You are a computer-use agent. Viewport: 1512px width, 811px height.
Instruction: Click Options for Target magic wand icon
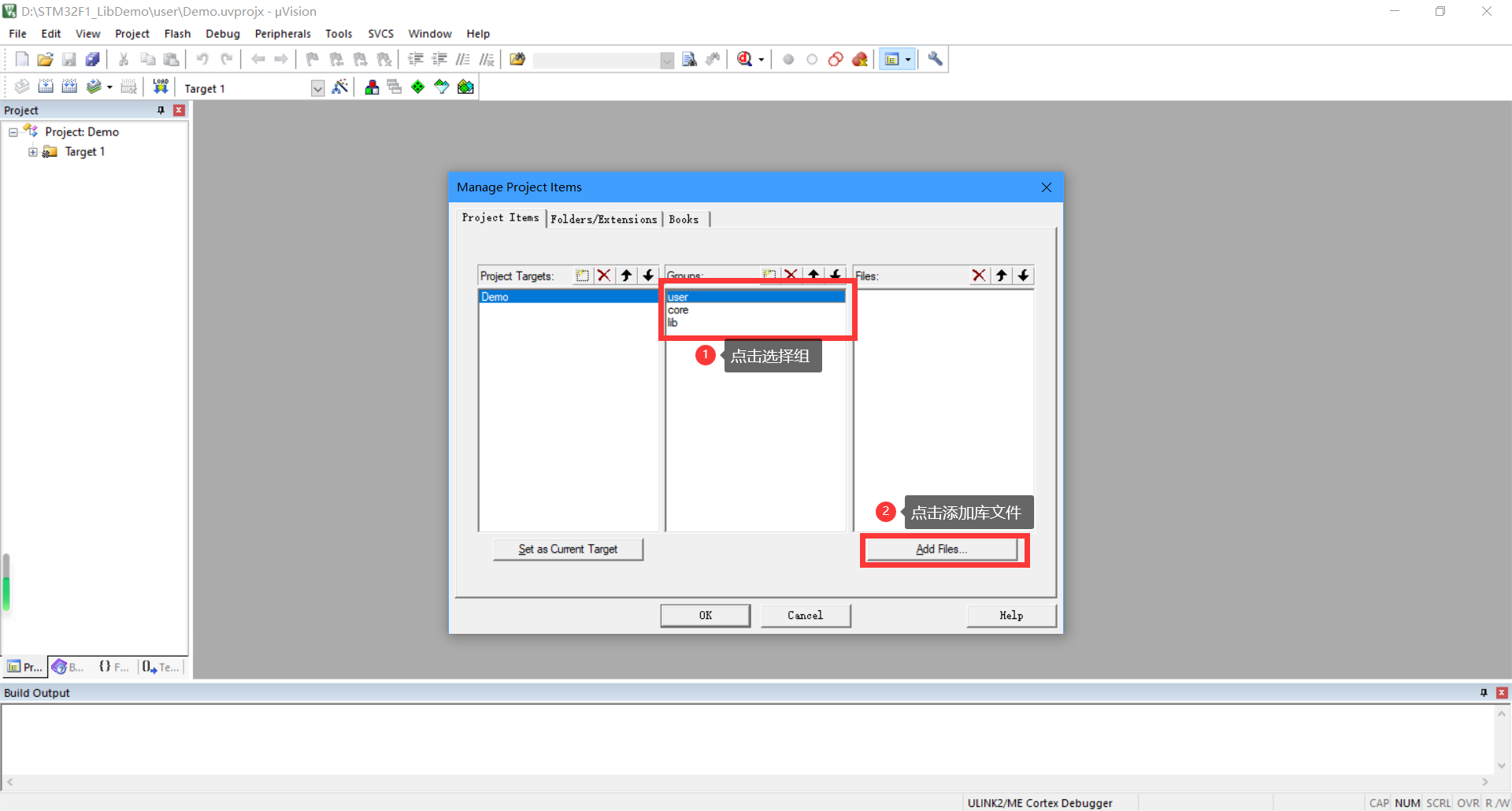[x=340, y=87]
